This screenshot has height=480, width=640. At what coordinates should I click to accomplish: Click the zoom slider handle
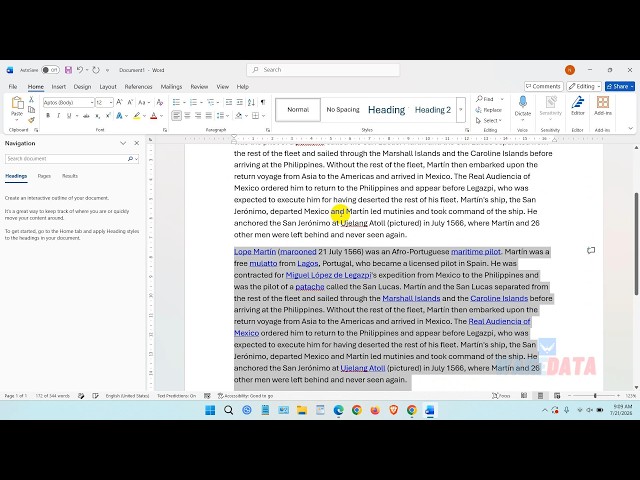pos(595,396)
